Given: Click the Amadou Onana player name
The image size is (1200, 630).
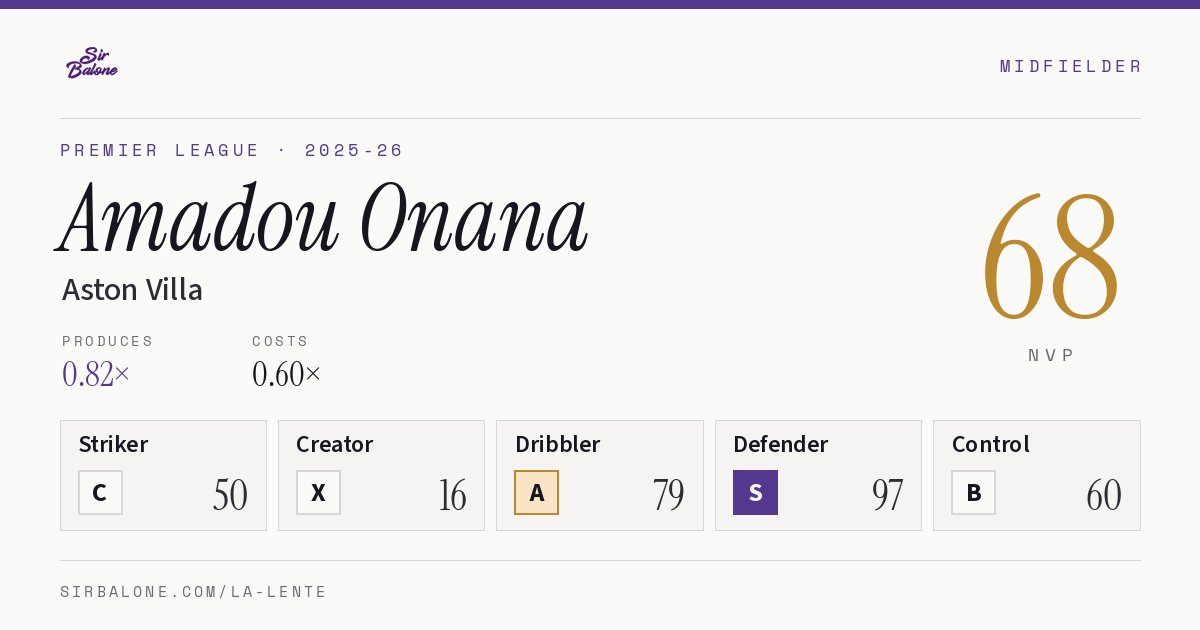Looking at the screenshot, I should pyautogui.click(x=323, y=220).
